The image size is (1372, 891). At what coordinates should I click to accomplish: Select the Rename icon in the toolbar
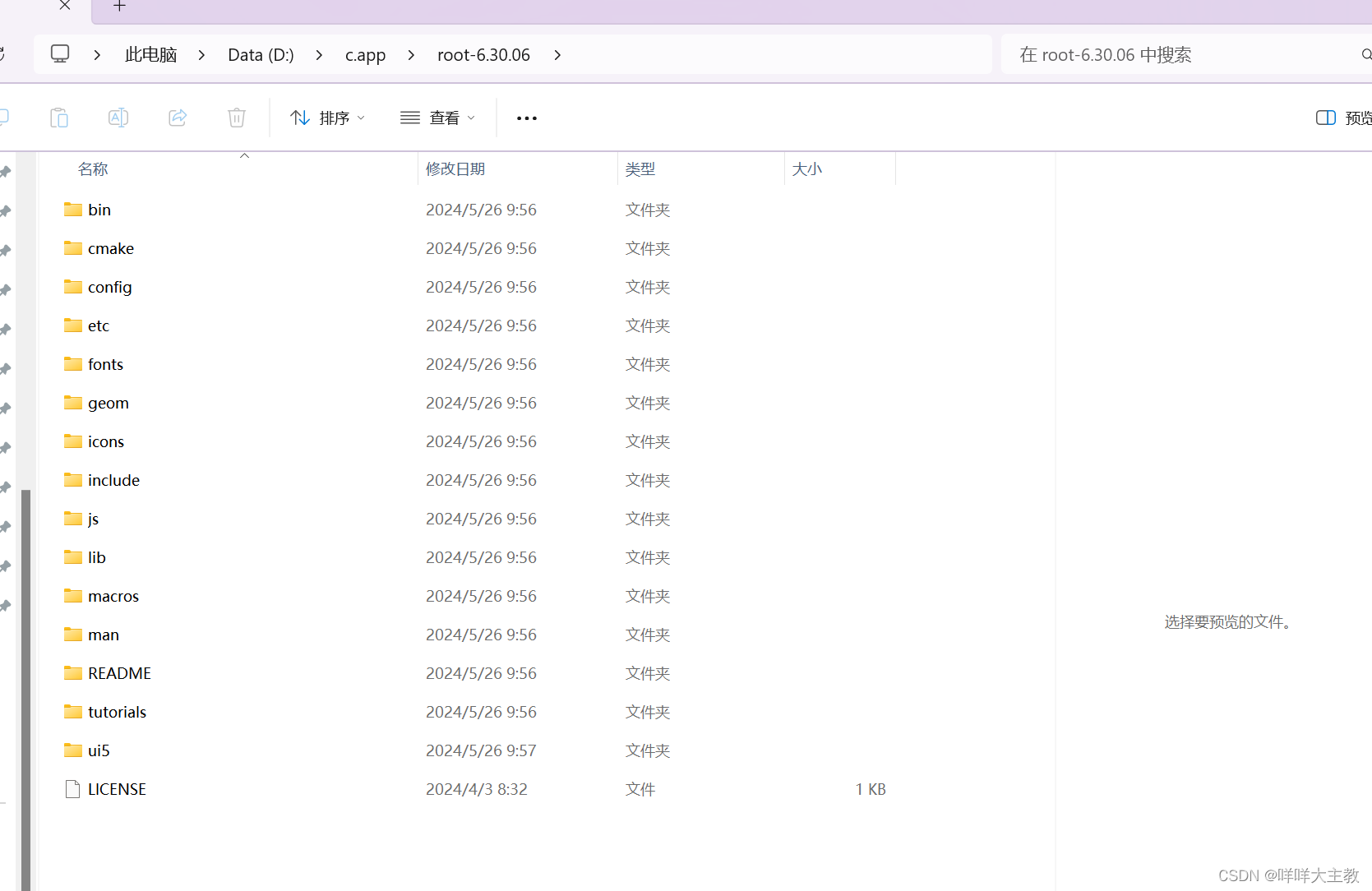coord(118,118)
